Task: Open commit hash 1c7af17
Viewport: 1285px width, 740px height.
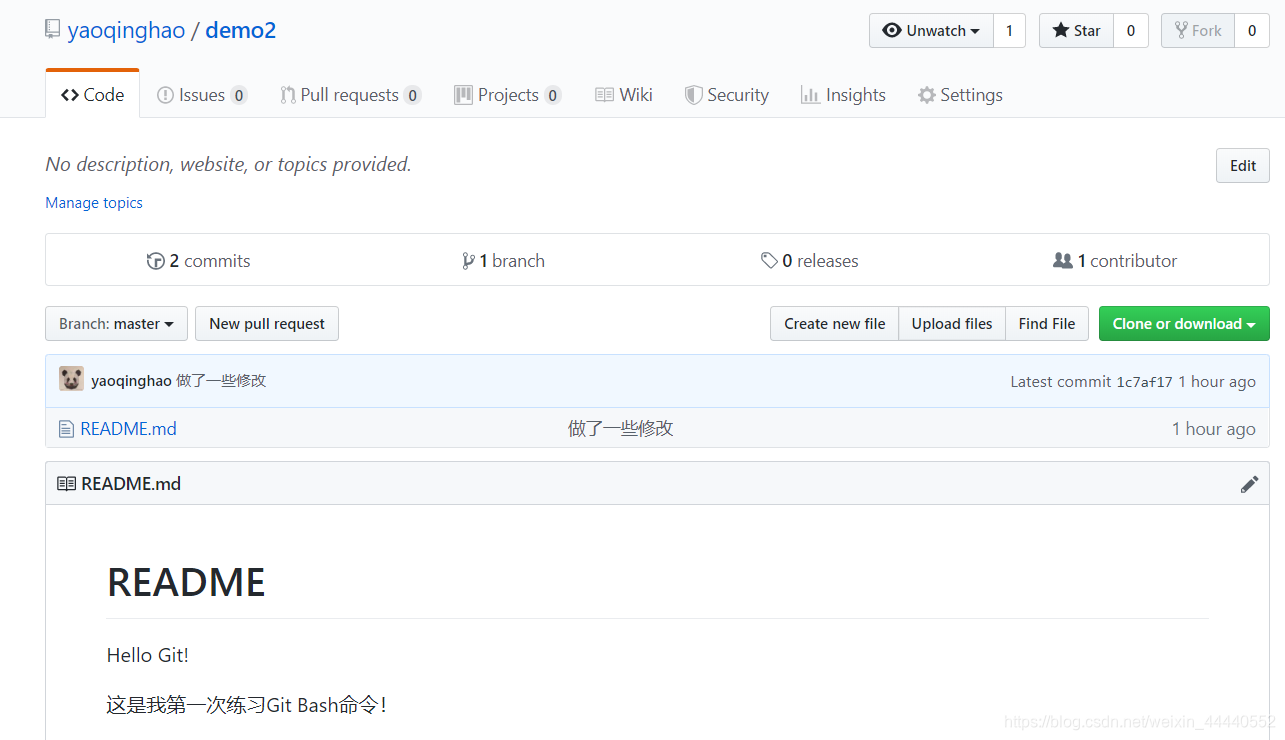Action: tap(1144, 382)
